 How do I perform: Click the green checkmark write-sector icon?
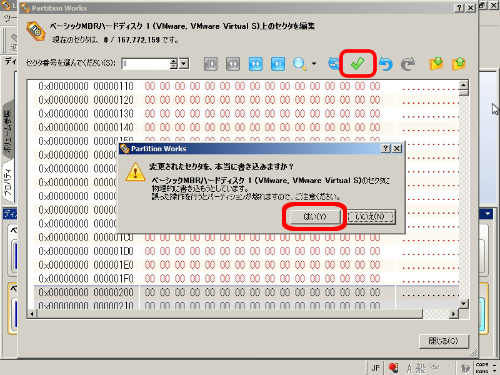tap(357, 63)
